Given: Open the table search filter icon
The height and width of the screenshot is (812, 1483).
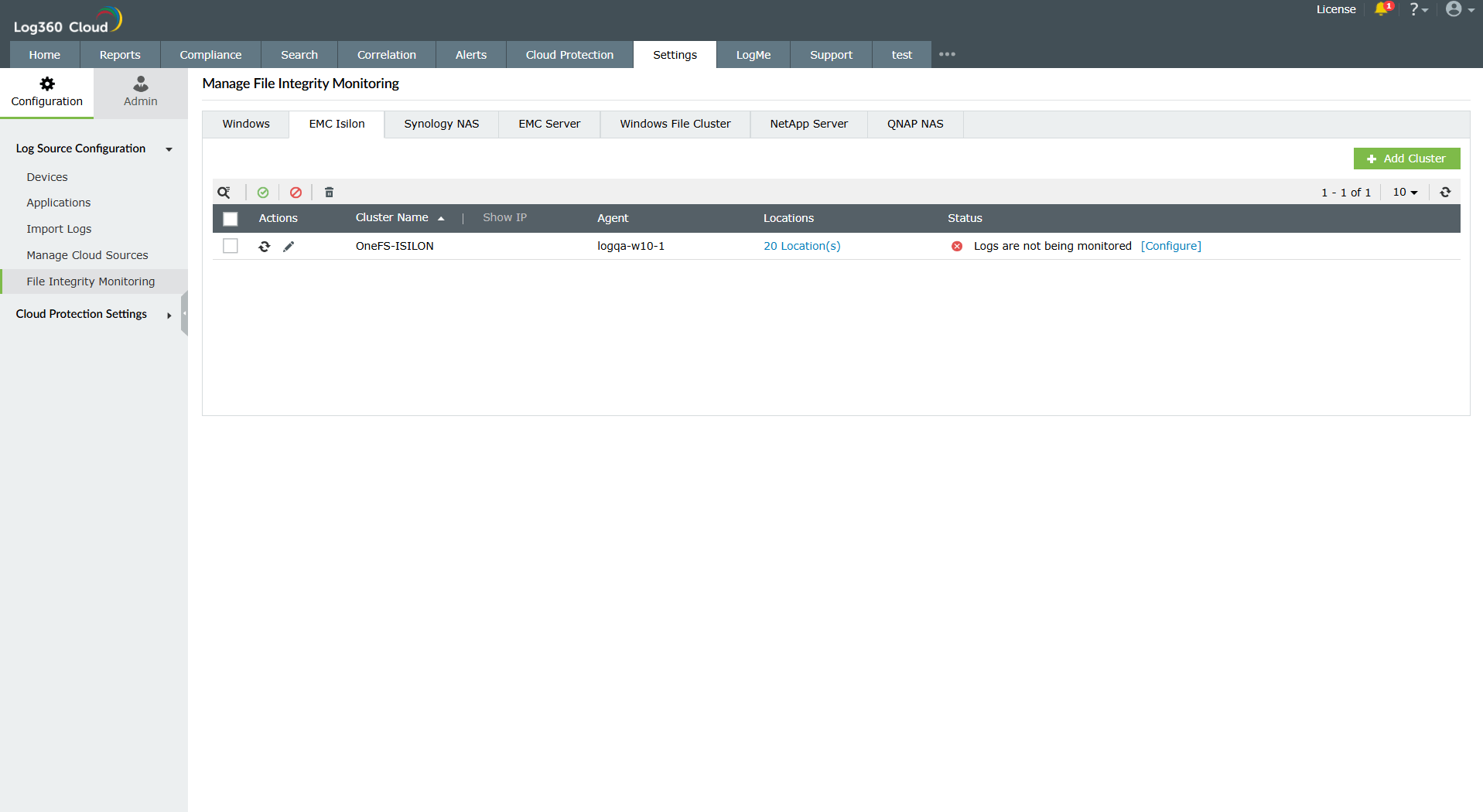Looking at the screenshot, I should [x=224, y=192].
